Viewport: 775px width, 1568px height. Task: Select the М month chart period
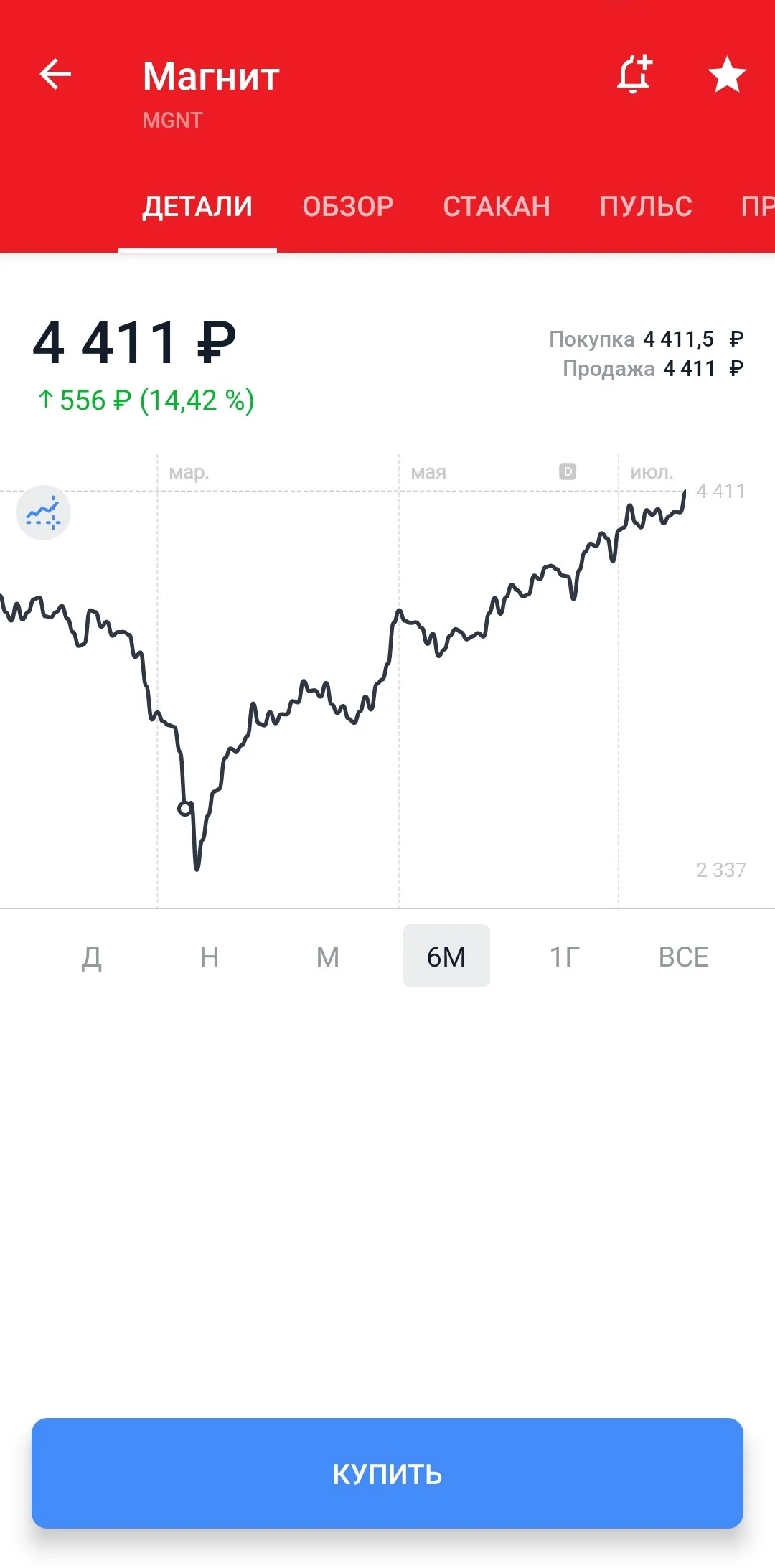[328, 957]
